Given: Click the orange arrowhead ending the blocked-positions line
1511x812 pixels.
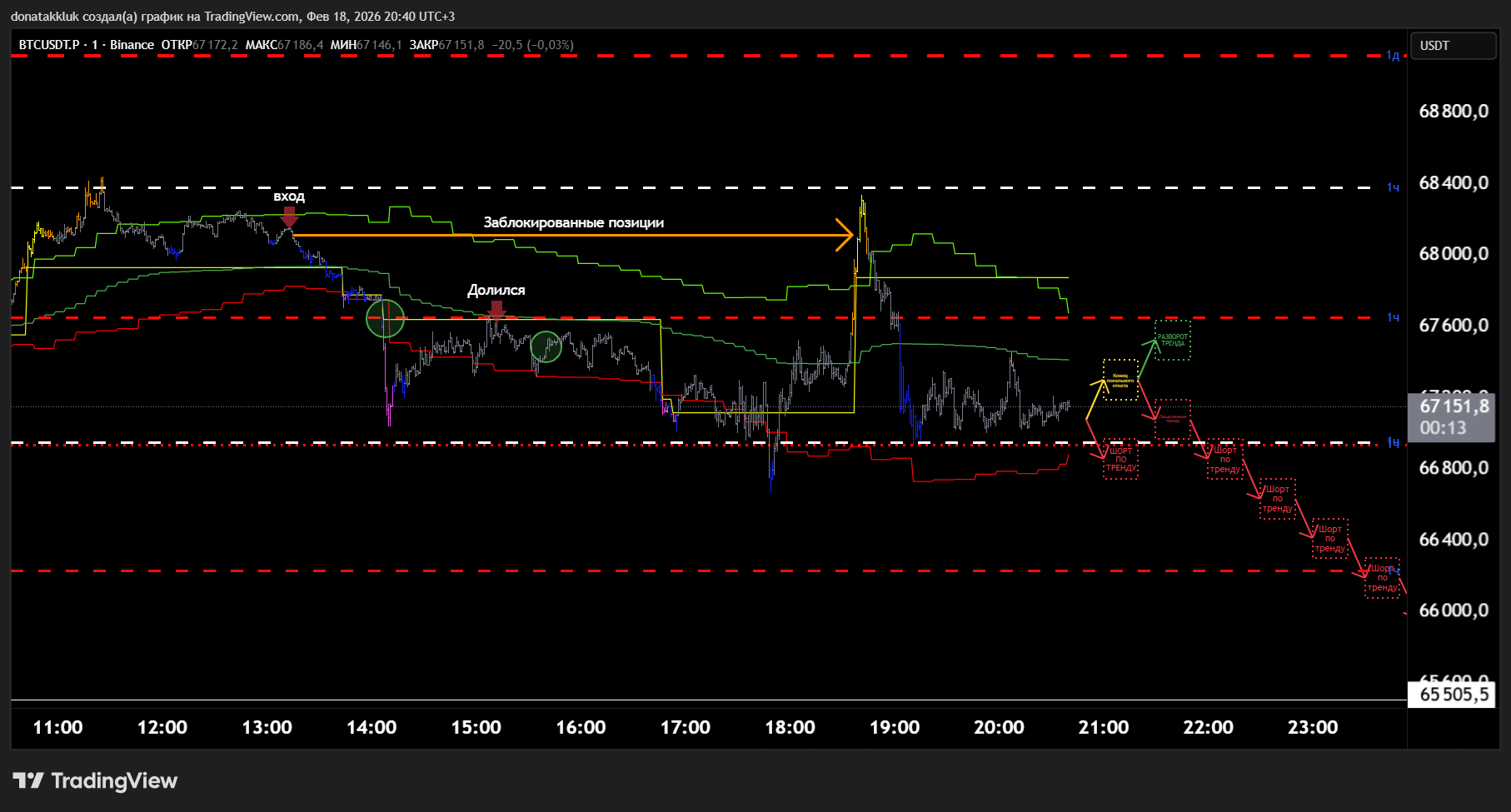Looking at the screenshot, I should click(845, 235).
